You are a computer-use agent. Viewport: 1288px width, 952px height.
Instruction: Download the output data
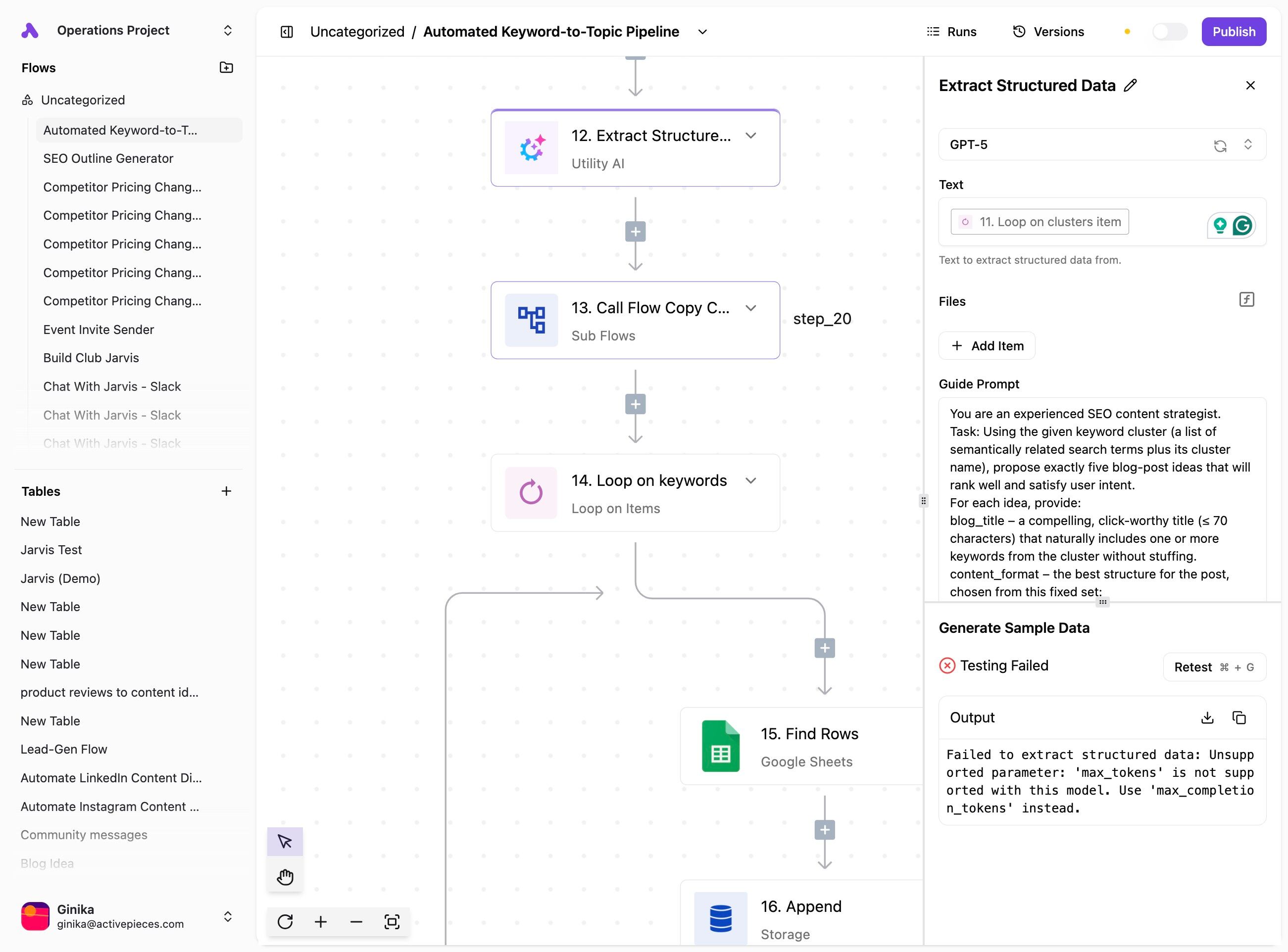pos(1207,717)
